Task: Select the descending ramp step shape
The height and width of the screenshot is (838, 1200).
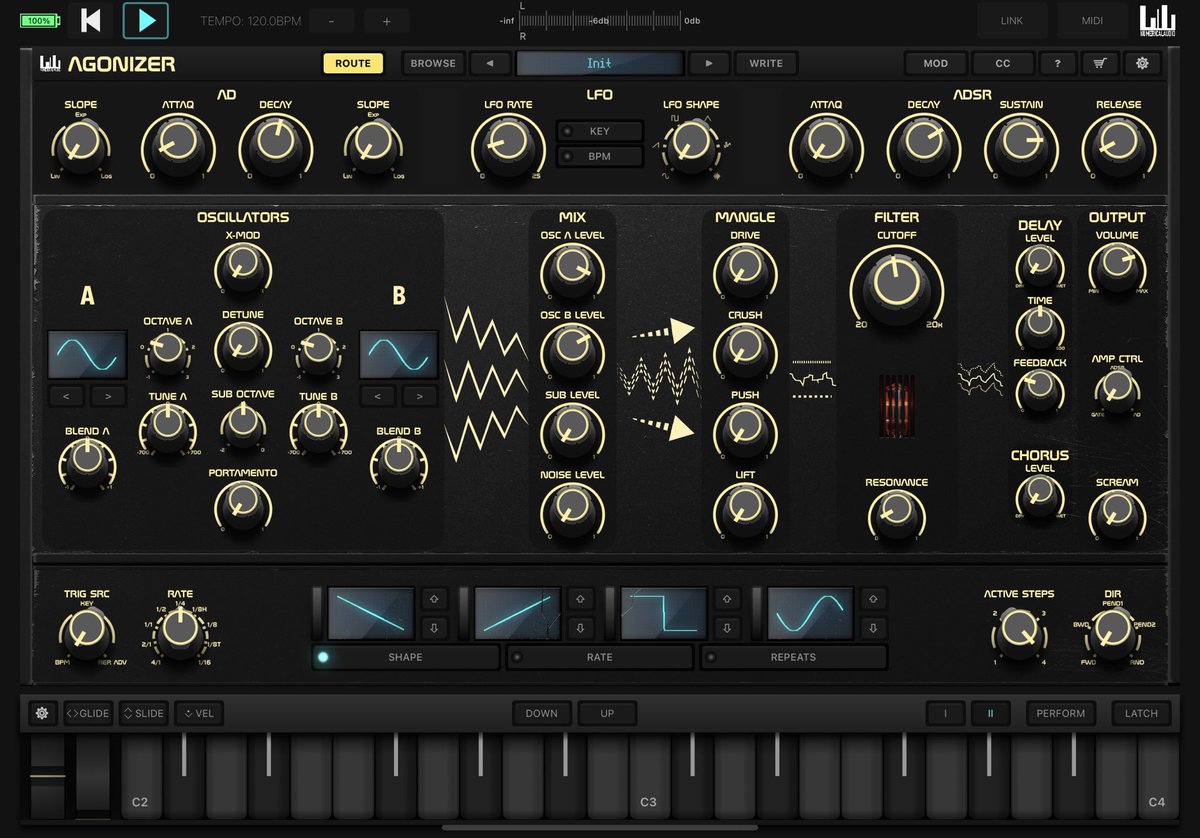Action: (370, 613)
